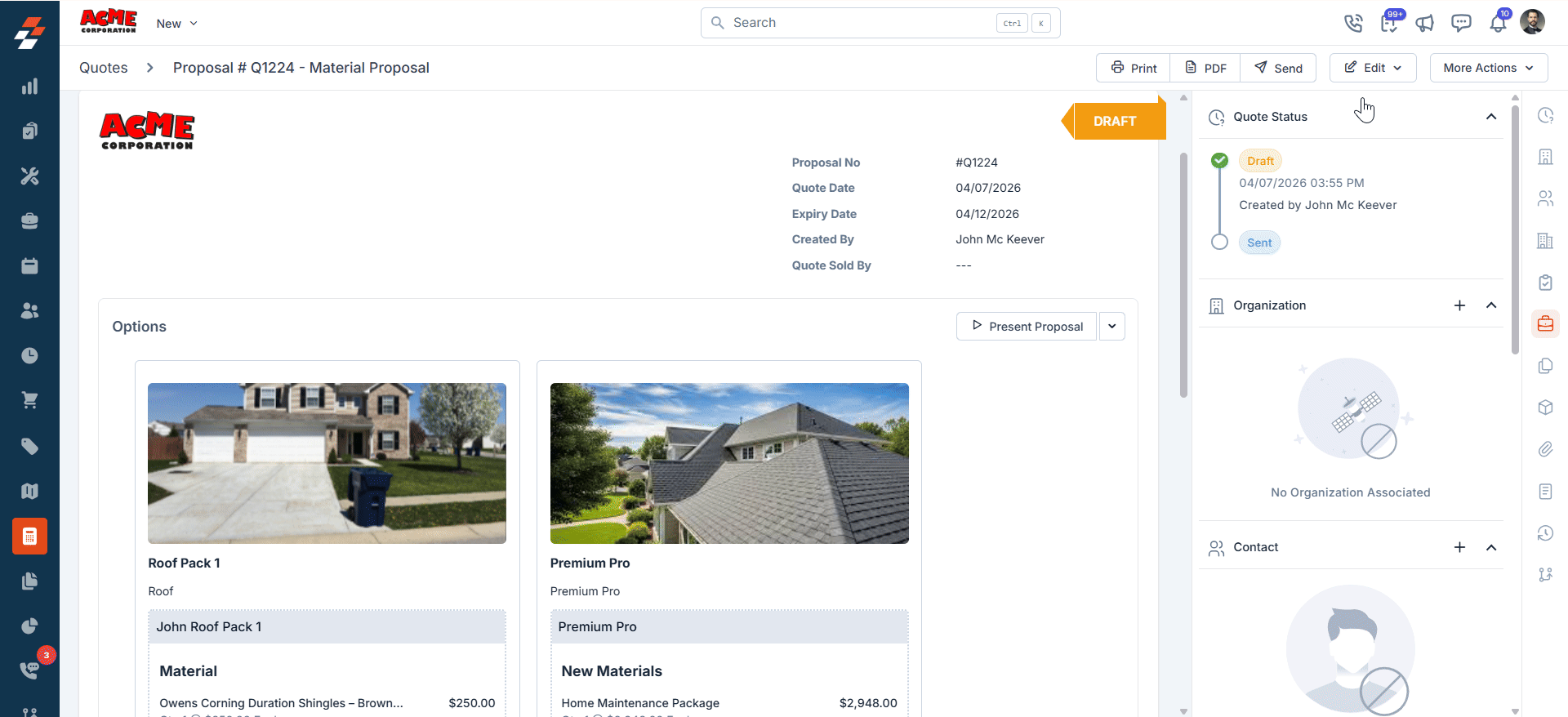
Task: Open the dropdown arrow beside Present Proposal
Action: tap(1111, 326)
